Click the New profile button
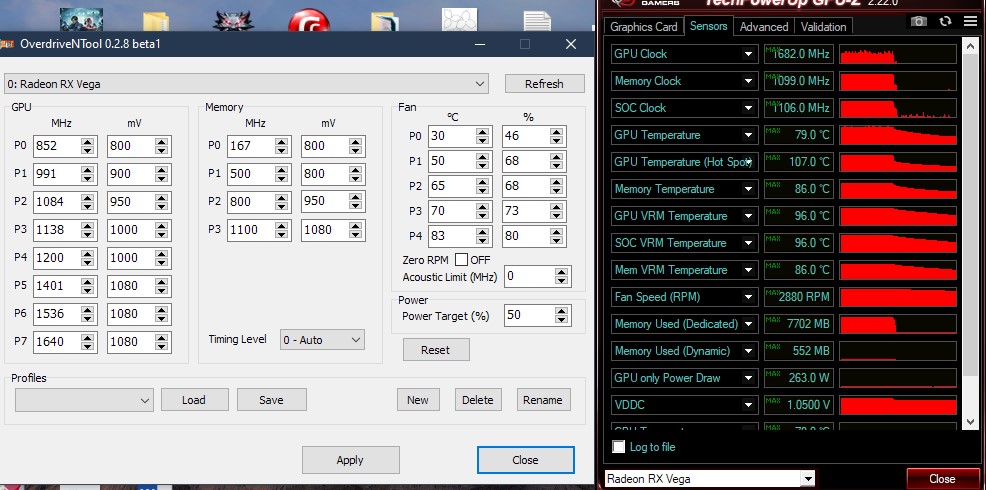The width and height of the screenshot is (986, 490). (x=418, y=400)
